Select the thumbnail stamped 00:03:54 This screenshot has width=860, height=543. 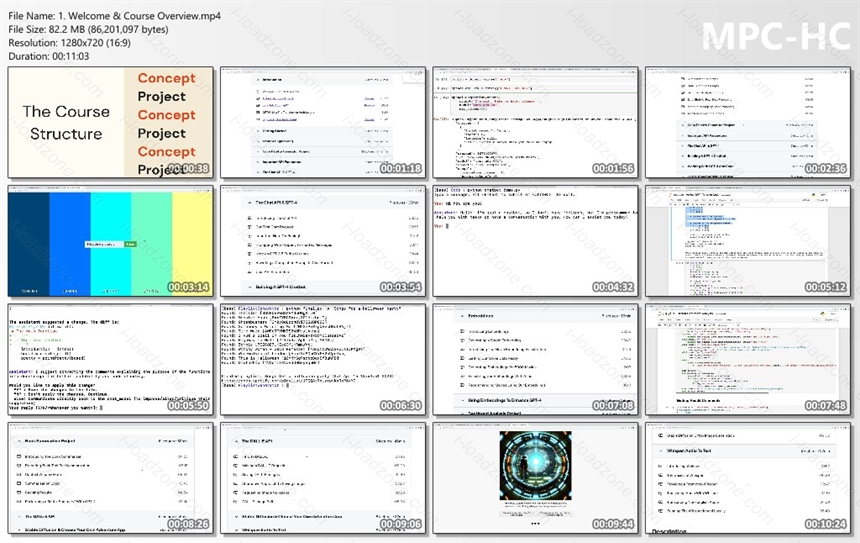coord(323,241)
